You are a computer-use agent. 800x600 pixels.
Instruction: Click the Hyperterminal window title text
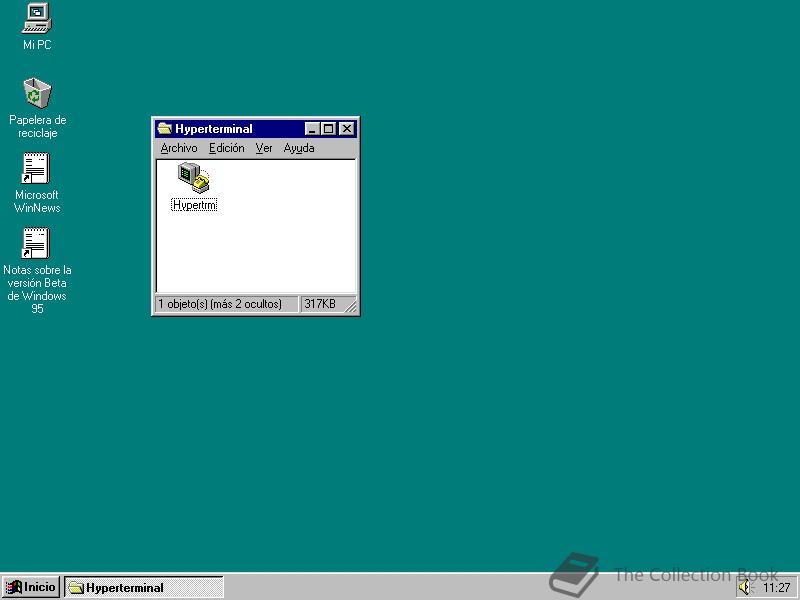click(214, 129)
